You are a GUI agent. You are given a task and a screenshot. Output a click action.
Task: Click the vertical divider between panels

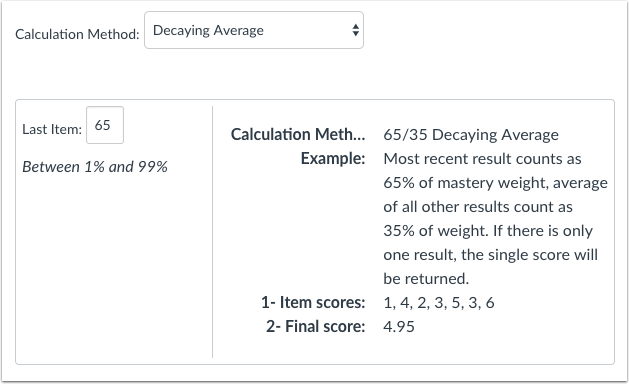[213, 232]
